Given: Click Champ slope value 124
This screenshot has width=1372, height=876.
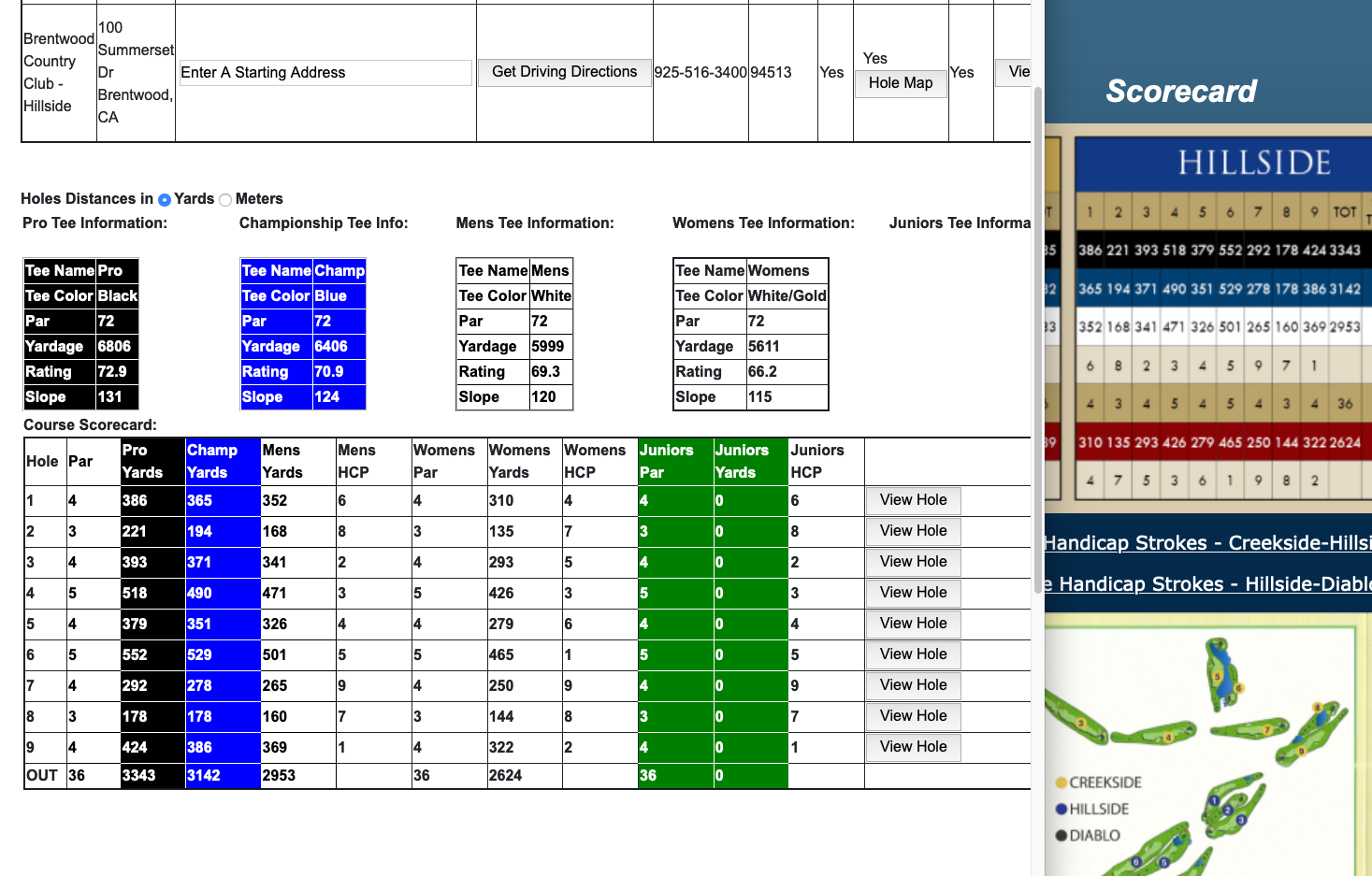Looking at the screenshot, I should coord(327,397).
